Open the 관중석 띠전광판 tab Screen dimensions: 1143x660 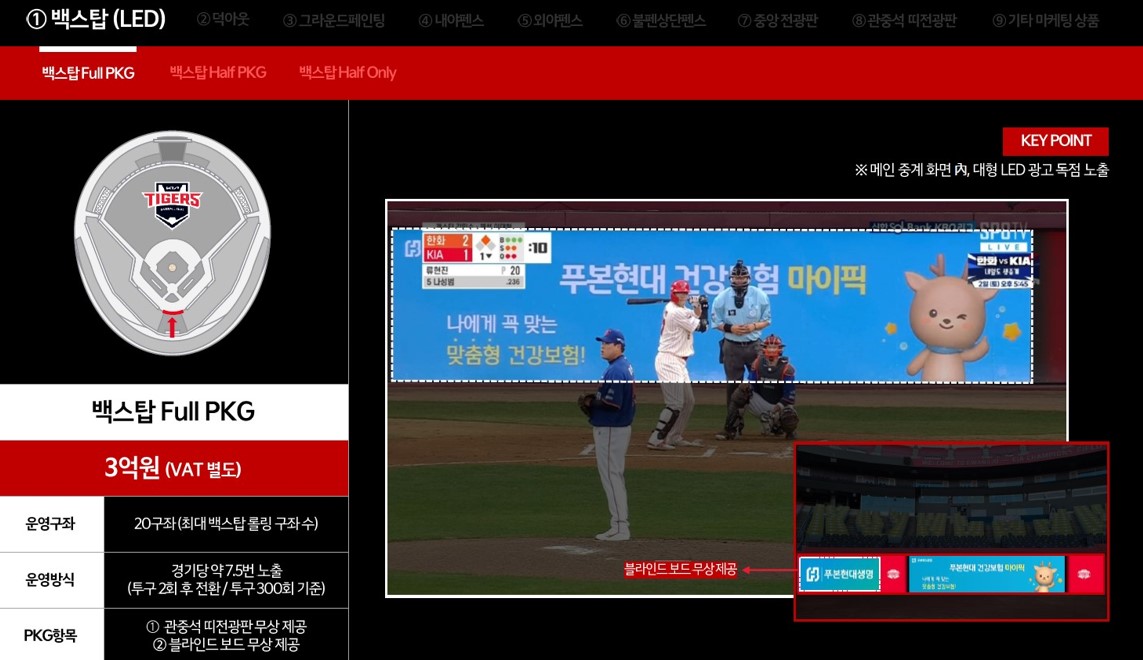tap(904, 20)
